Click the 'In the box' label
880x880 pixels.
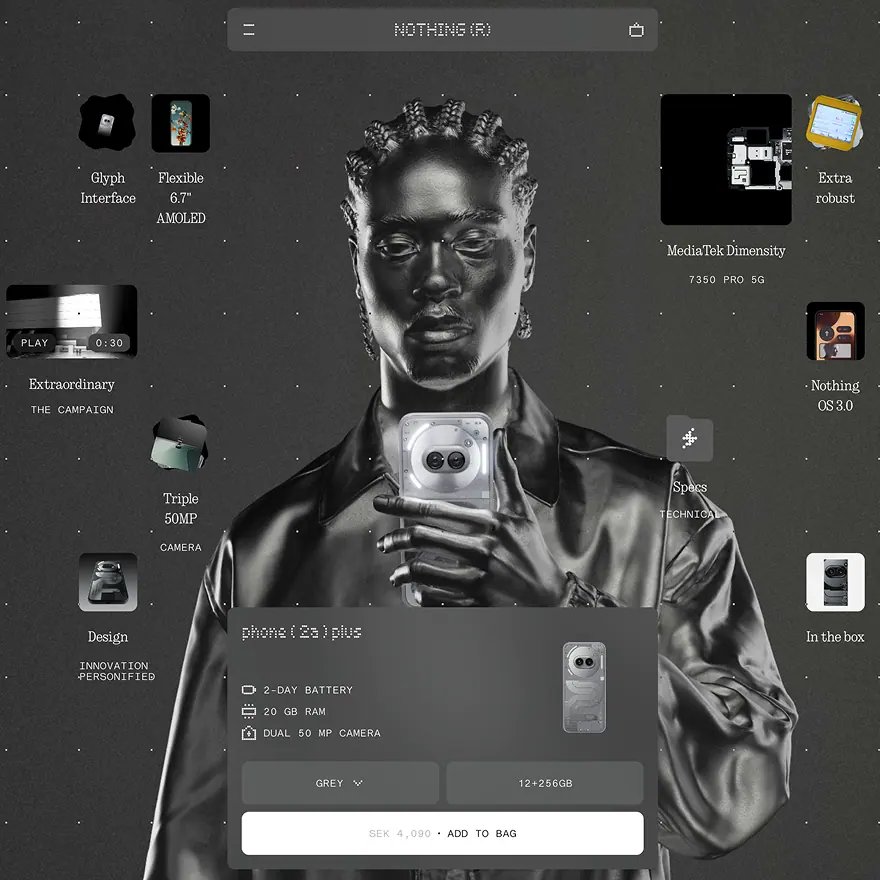coord(835,637)
